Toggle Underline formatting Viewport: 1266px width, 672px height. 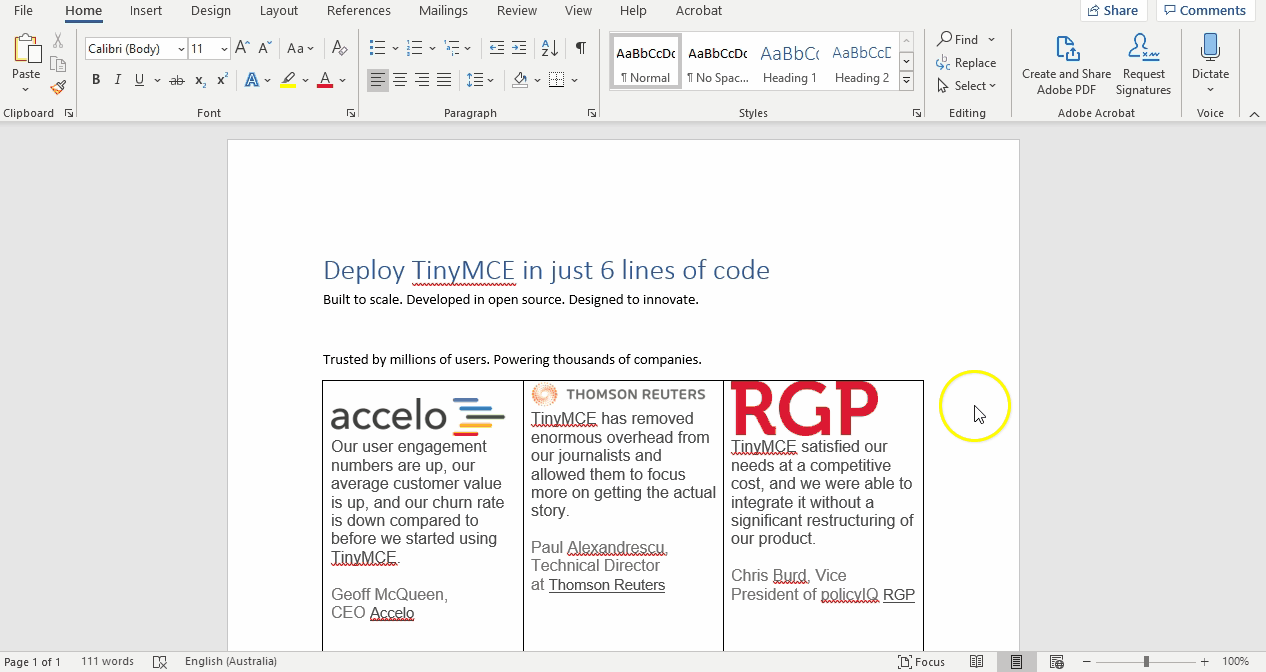point(139,80)
